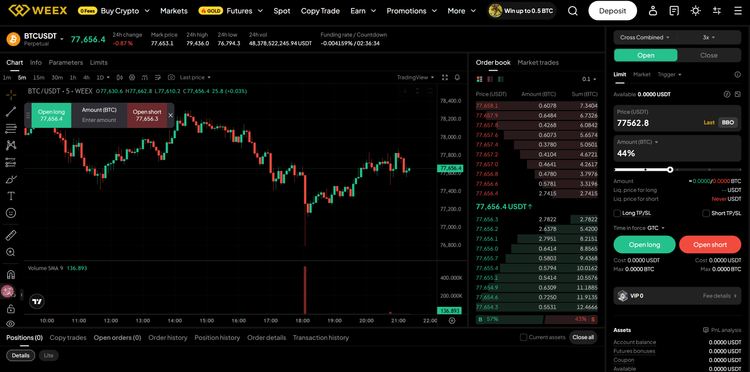Click the search magnifier in header
The height and width of the screenshot is (372, 750).
pos(573,11)
